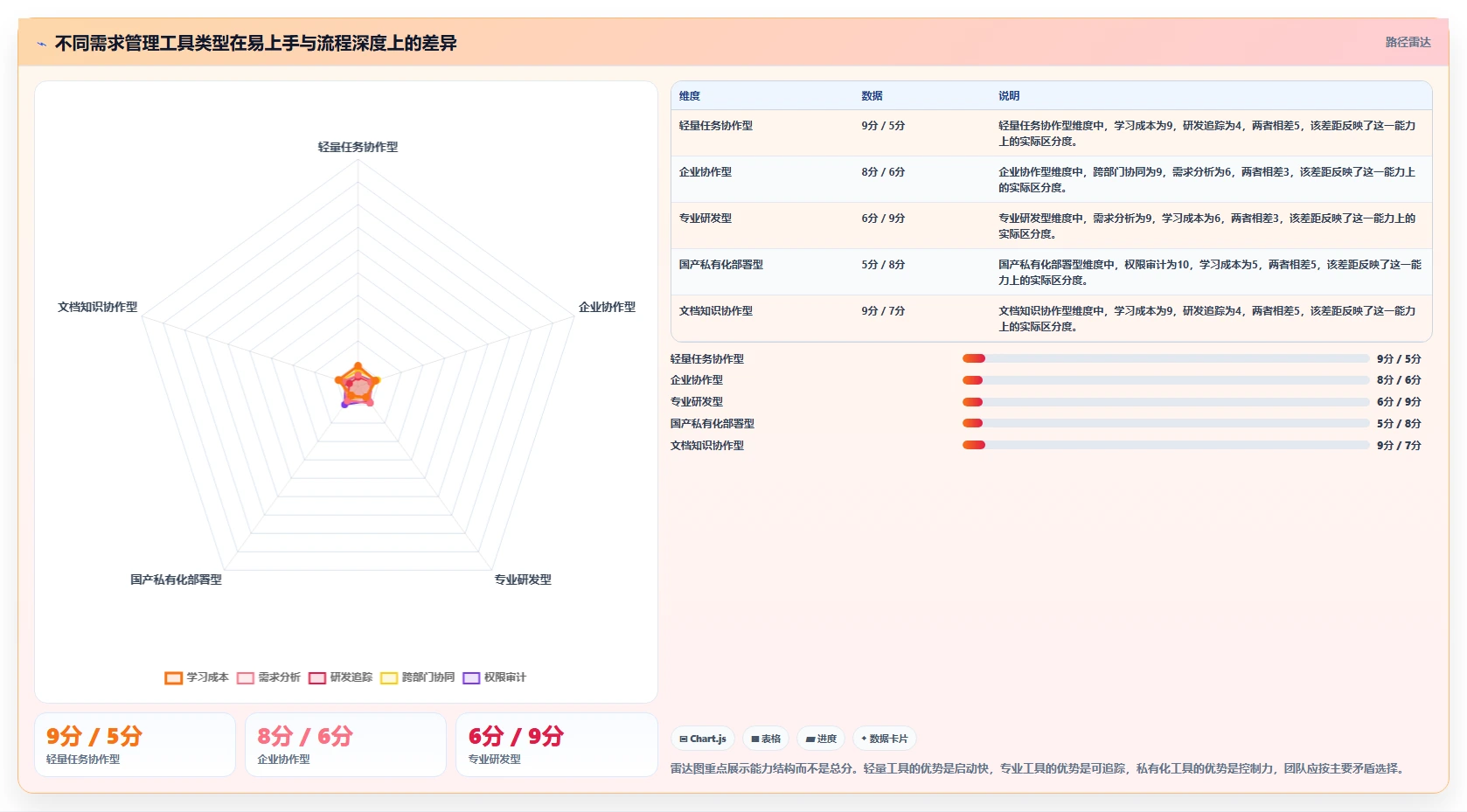Toggle the 学习成本 legend entry
Image resolution: width=1467 pixels, height=812 pixels.
(197, 677)
